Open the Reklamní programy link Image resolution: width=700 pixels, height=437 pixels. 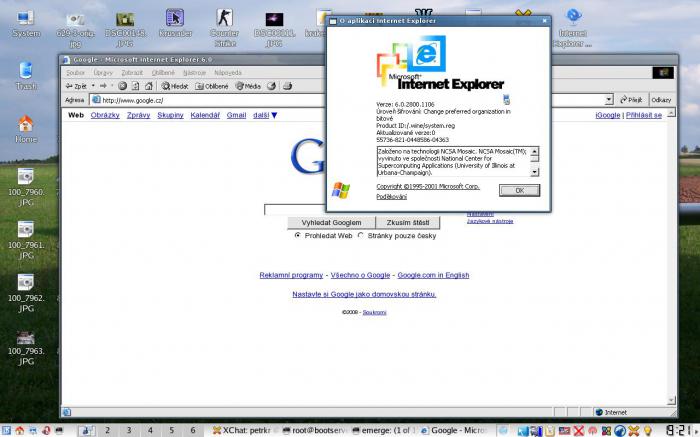pos(291,275)
